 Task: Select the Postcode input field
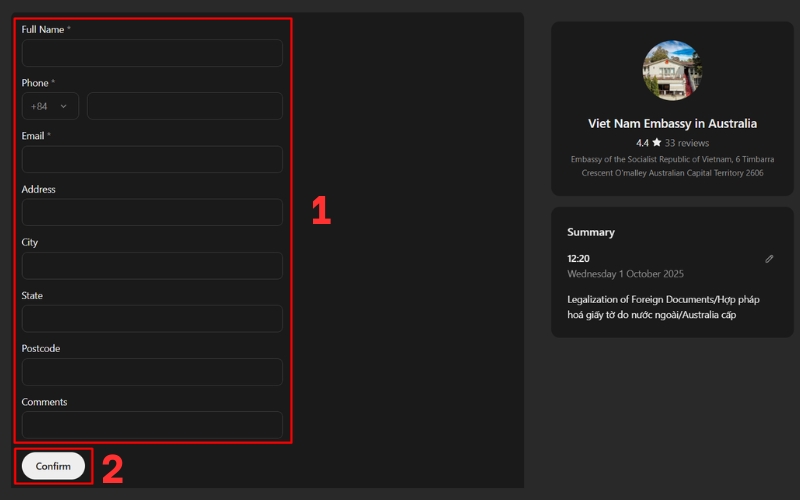(x=152, y=372)
